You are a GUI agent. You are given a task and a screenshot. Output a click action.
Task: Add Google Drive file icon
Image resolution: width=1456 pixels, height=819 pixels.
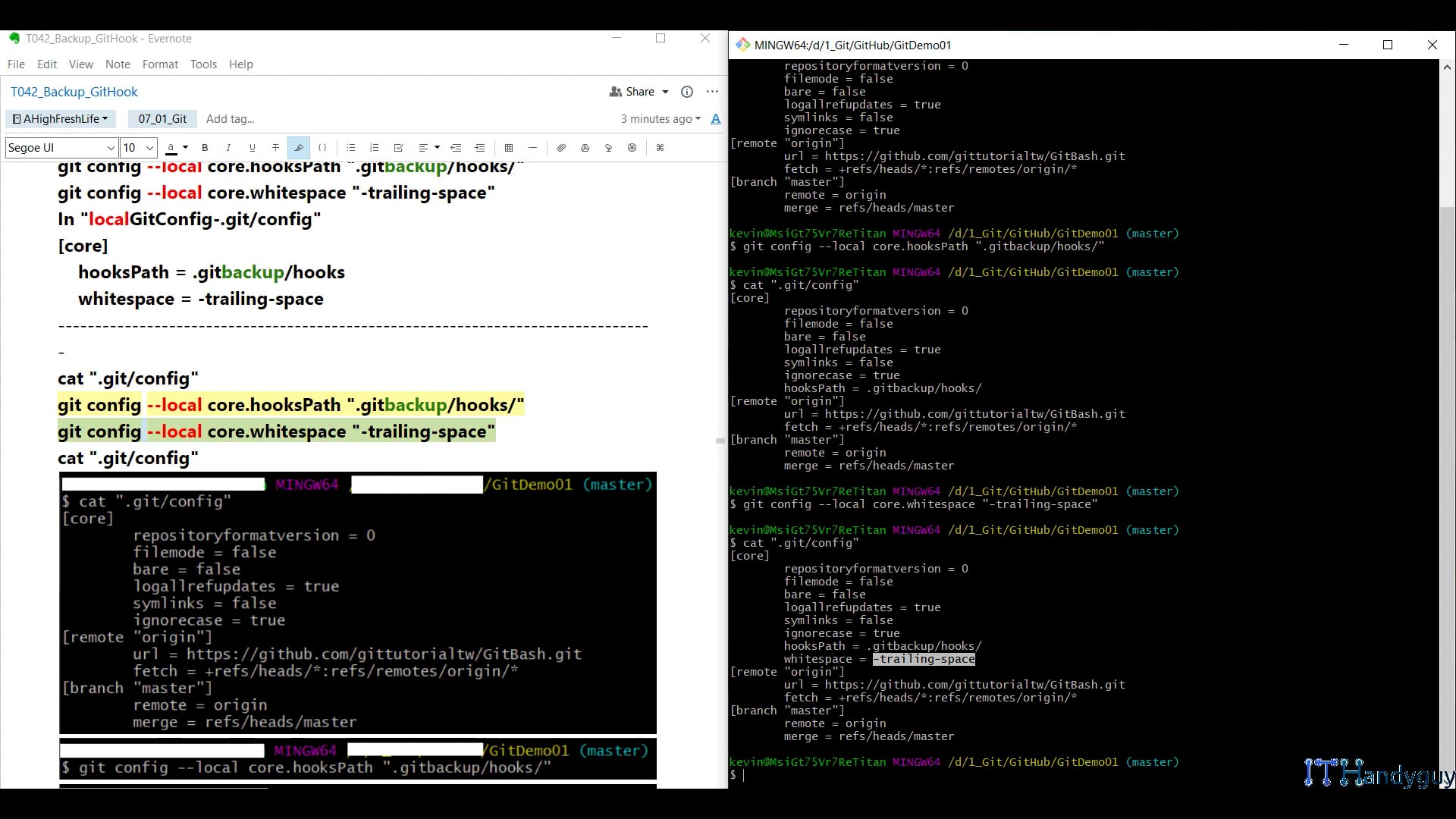tap(585, 148)
